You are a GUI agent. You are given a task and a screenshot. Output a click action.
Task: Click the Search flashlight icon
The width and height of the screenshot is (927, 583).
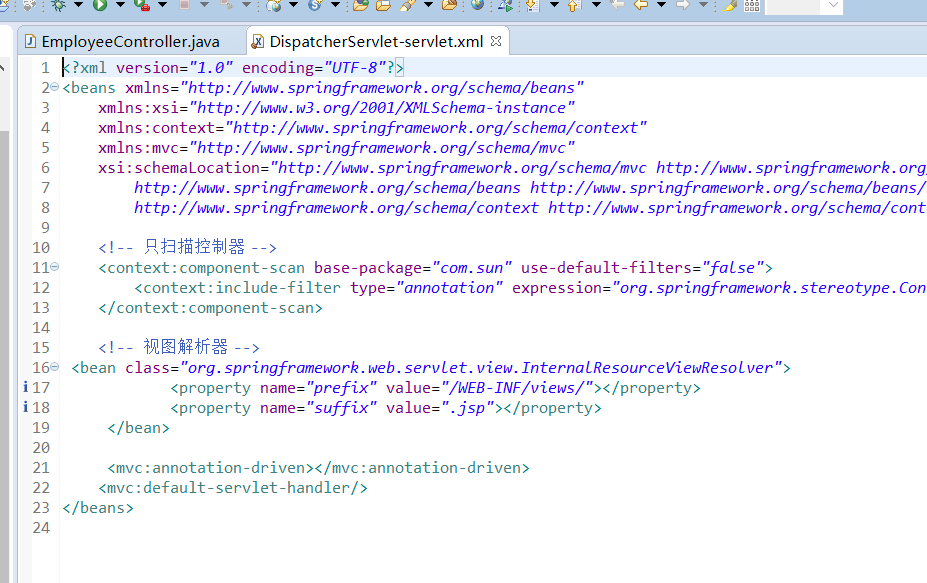pyautogui.click(x=408, y=5)
